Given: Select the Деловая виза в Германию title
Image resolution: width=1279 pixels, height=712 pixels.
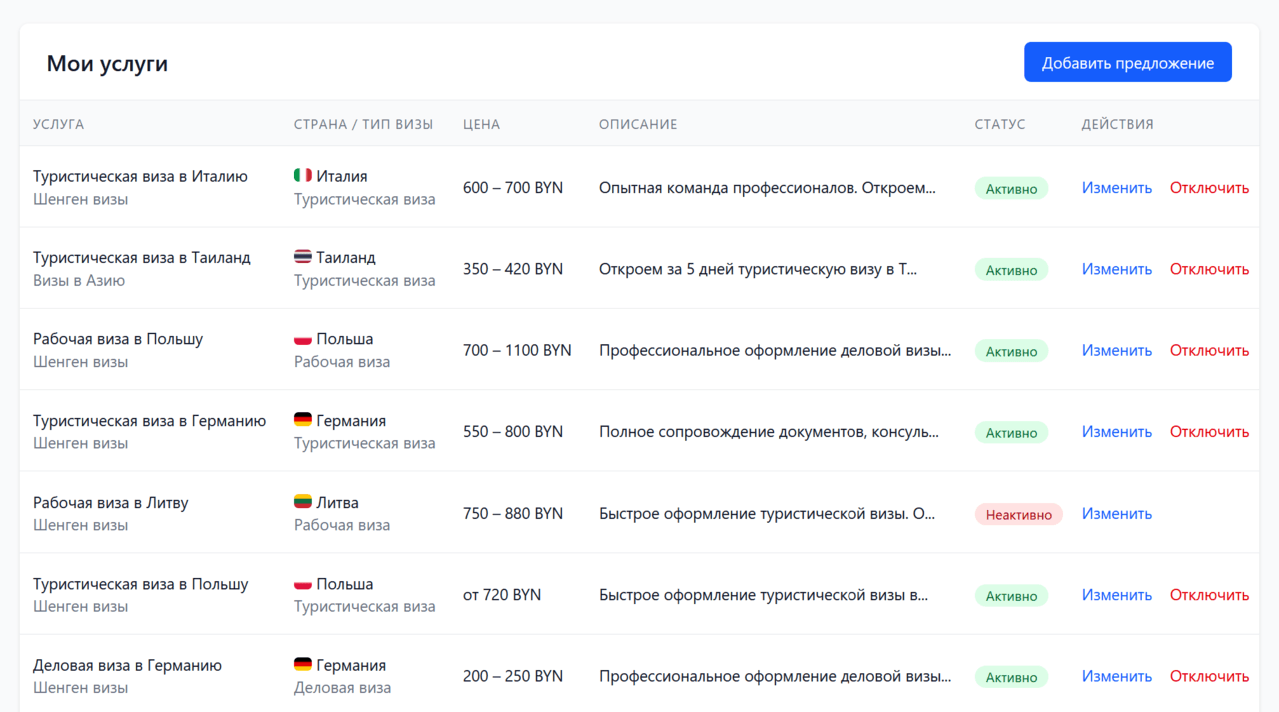Looking at the screenshot, I should (x=128, y=665).
